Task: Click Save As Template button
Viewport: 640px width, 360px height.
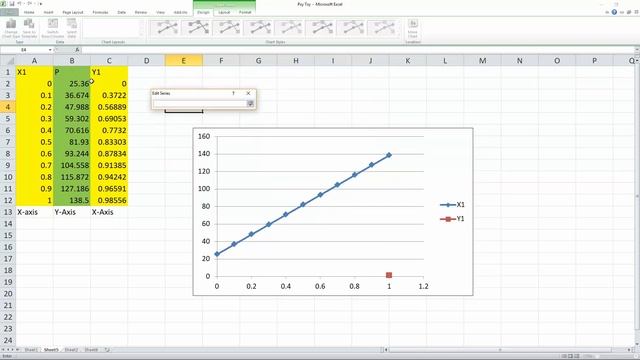Action: pos(29,28)
